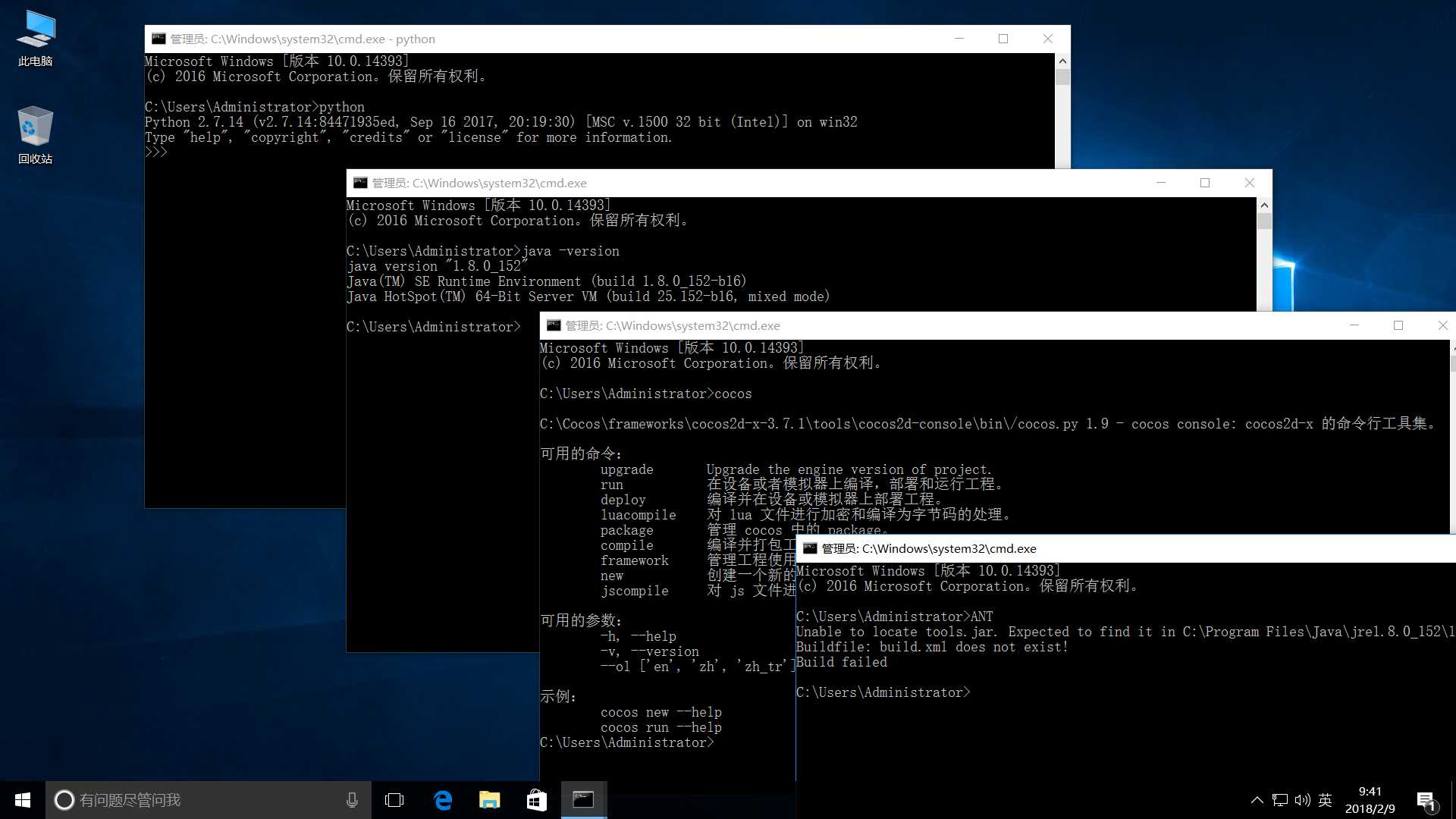This screenshot has height=819, width=1456.
Task: Click scrollbar thumb in python window
Action: (1062, 77)
